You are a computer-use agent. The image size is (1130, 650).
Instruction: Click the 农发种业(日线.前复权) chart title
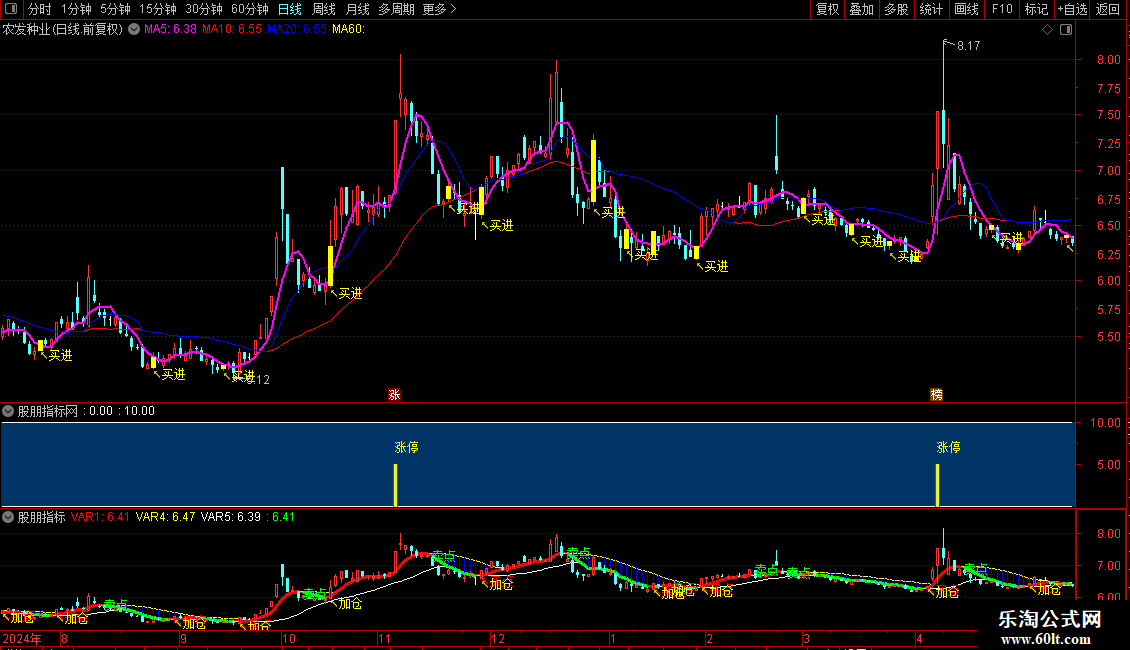[63, 30]
